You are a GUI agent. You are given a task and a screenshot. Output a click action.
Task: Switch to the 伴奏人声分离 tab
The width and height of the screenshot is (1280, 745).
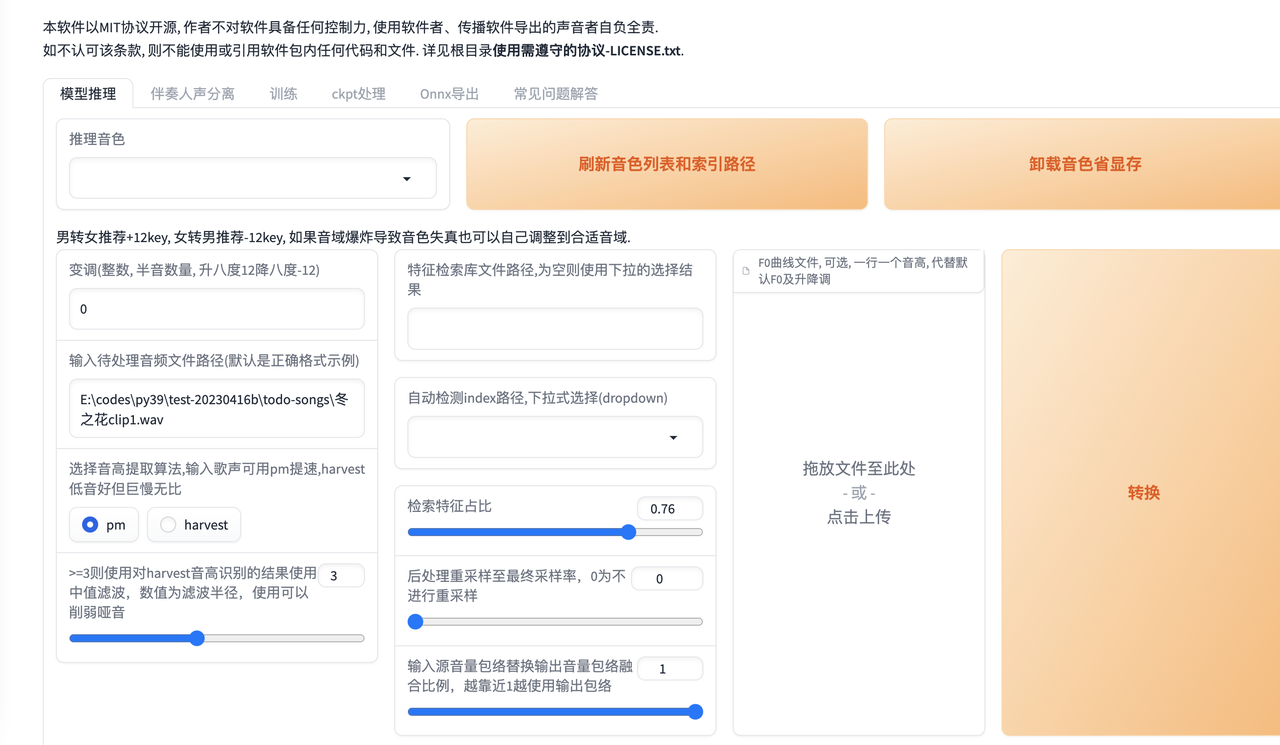pyautogui.click(x=192, y=93)
